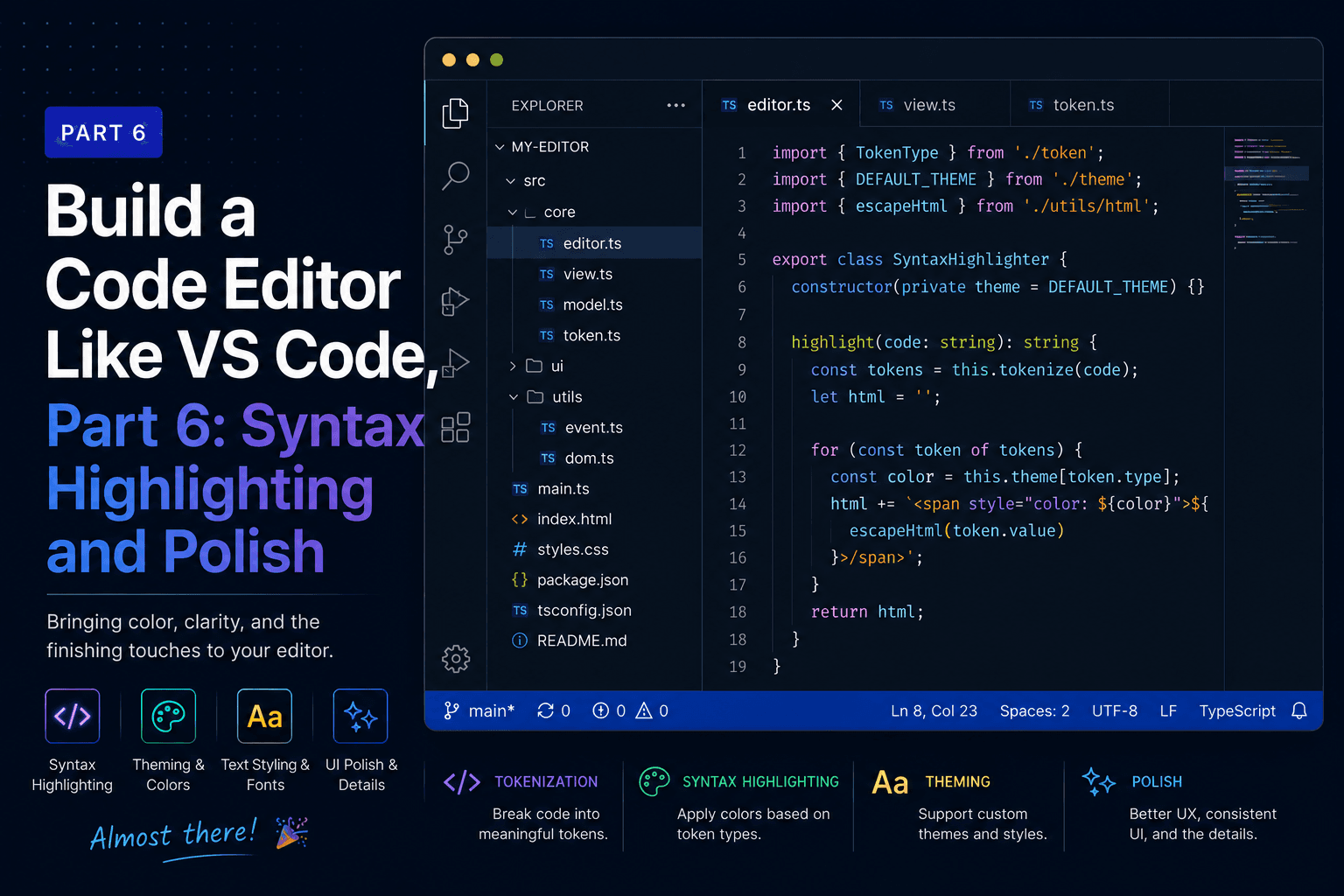The width and height of the screenshot is (1344, 896).
Task: Open model.ts in the file tree
Action: (x=594, y=304)
